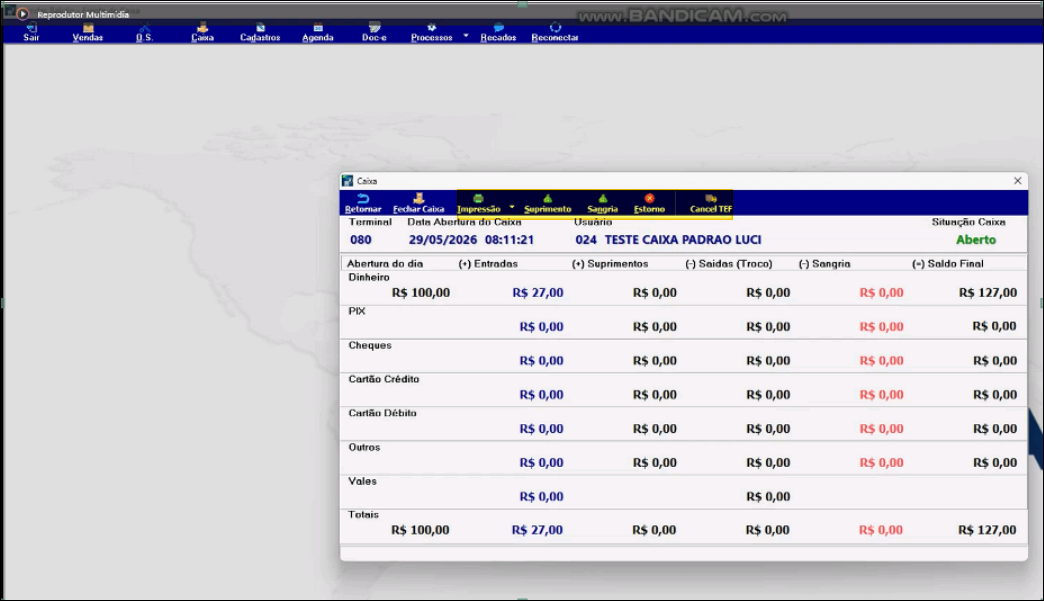The width and height of the screenshot is (1044, 601).
Task: Open the Recados toolbar item
Action: tap(498, 33)
